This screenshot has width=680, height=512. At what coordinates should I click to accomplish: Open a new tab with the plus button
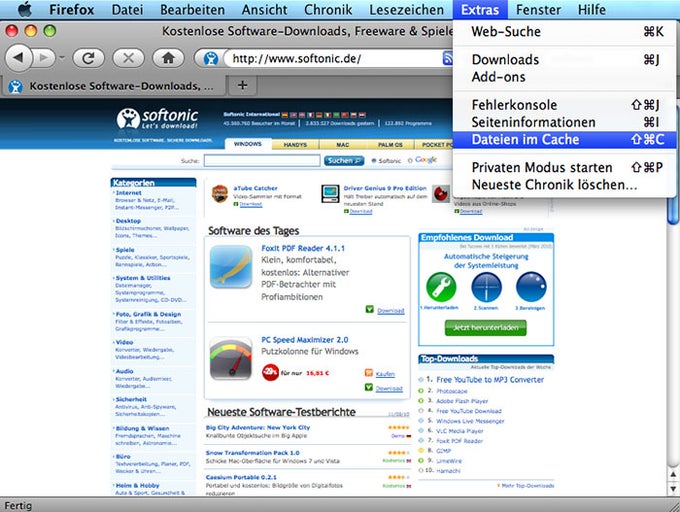242,85
